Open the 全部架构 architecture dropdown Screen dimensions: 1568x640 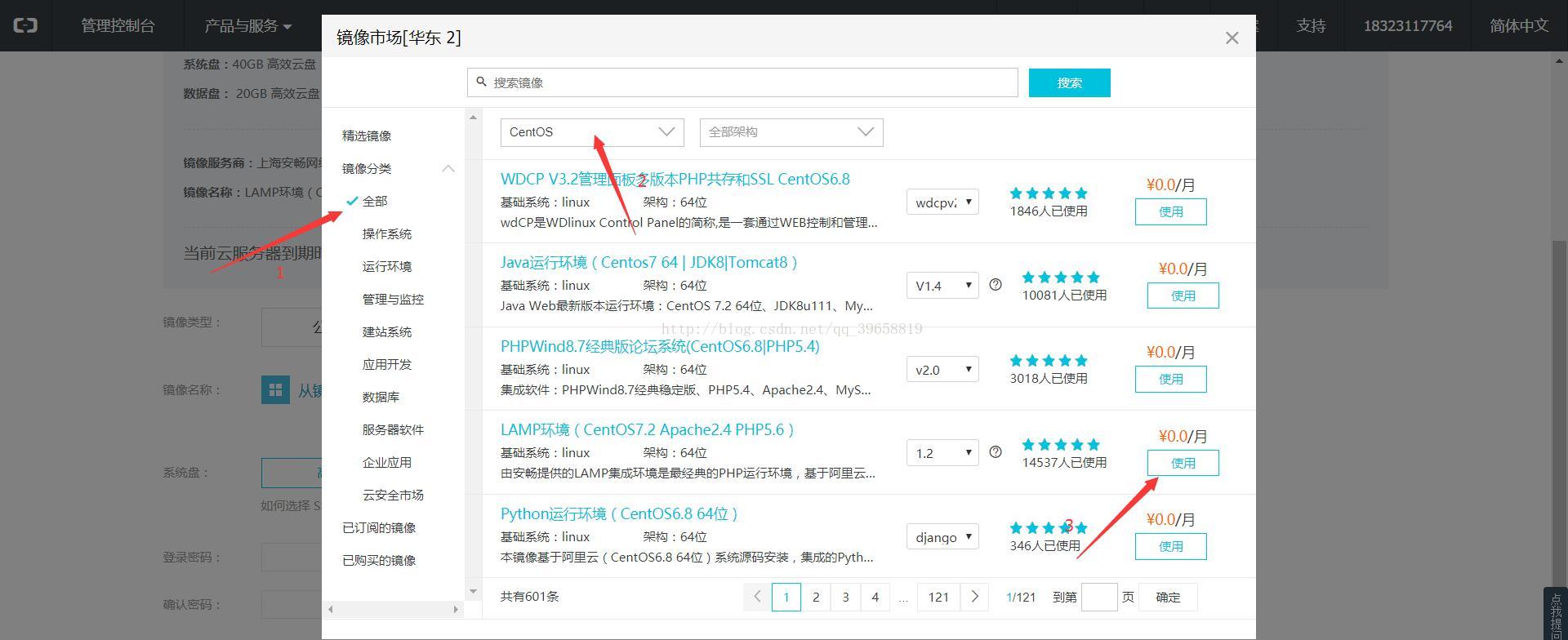[x=791, y=132]
